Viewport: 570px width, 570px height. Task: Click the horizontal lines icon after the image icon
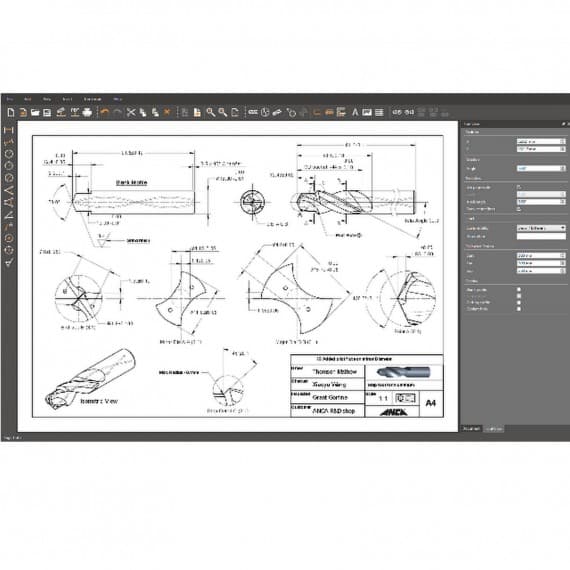click(x=379, y=112)
